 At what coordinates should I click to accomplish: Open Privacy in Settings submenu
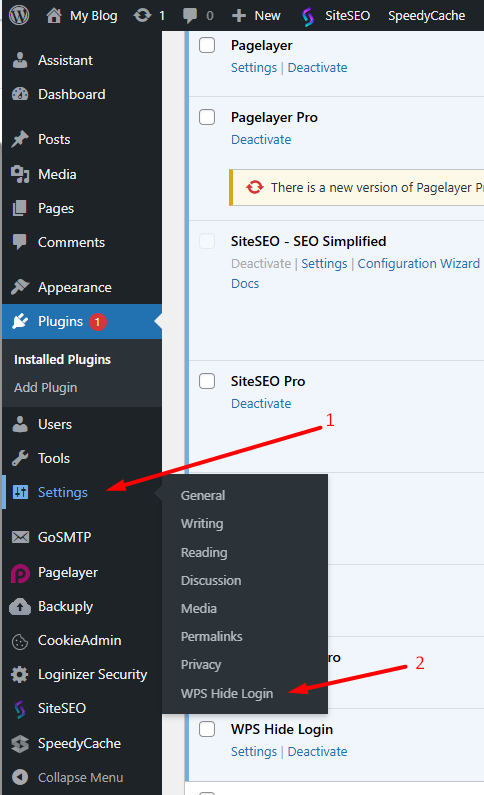pos(201,665)
